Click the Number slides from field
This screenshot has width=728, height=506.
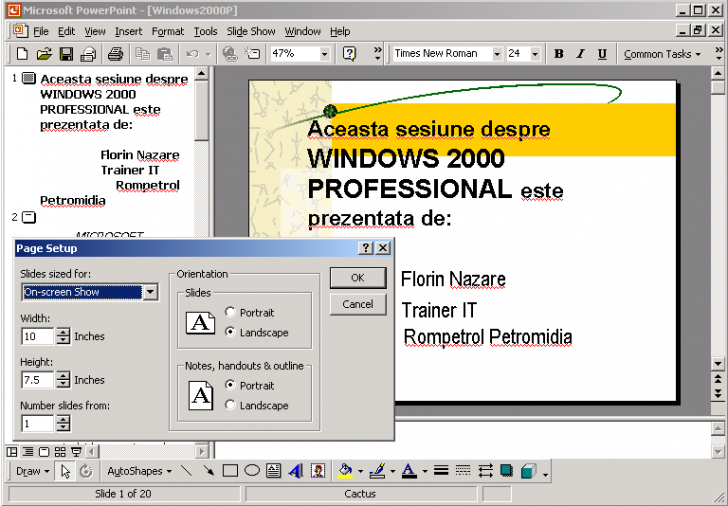coord(38,423)
